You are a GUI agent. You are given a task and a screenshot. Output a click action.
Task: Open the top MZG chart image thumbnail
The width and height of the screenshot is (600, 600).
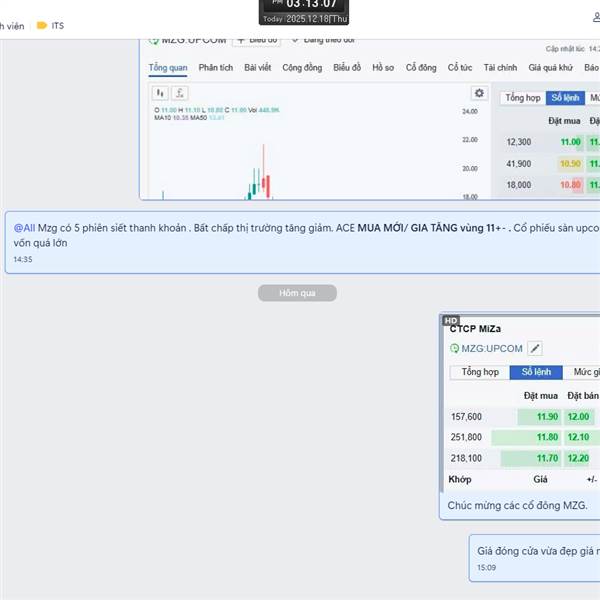click(370, 119)
